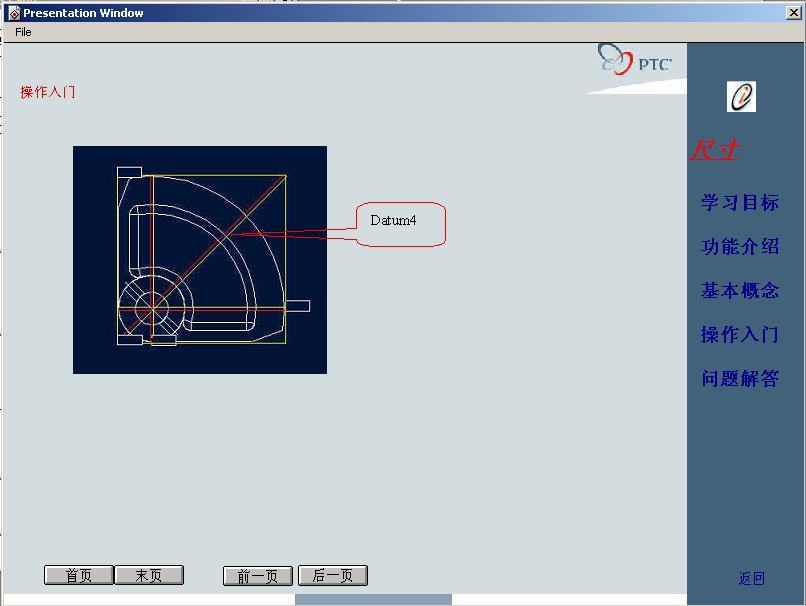Jump to last page with 末页
The height and width of the screenshot is (606, 806).
click(x=149, y=576)
